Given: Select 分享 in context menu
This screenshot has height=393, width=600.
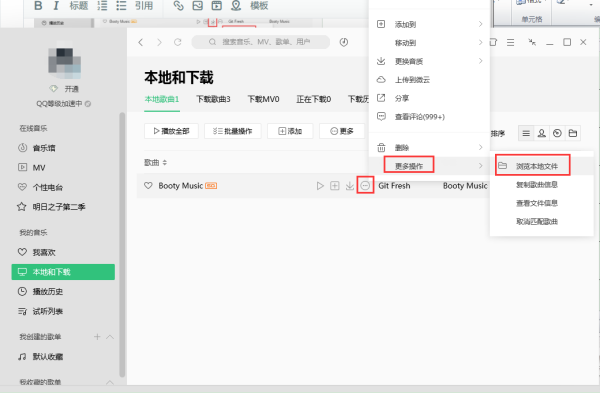Looking at the screenshot, I should click(429, 98).
